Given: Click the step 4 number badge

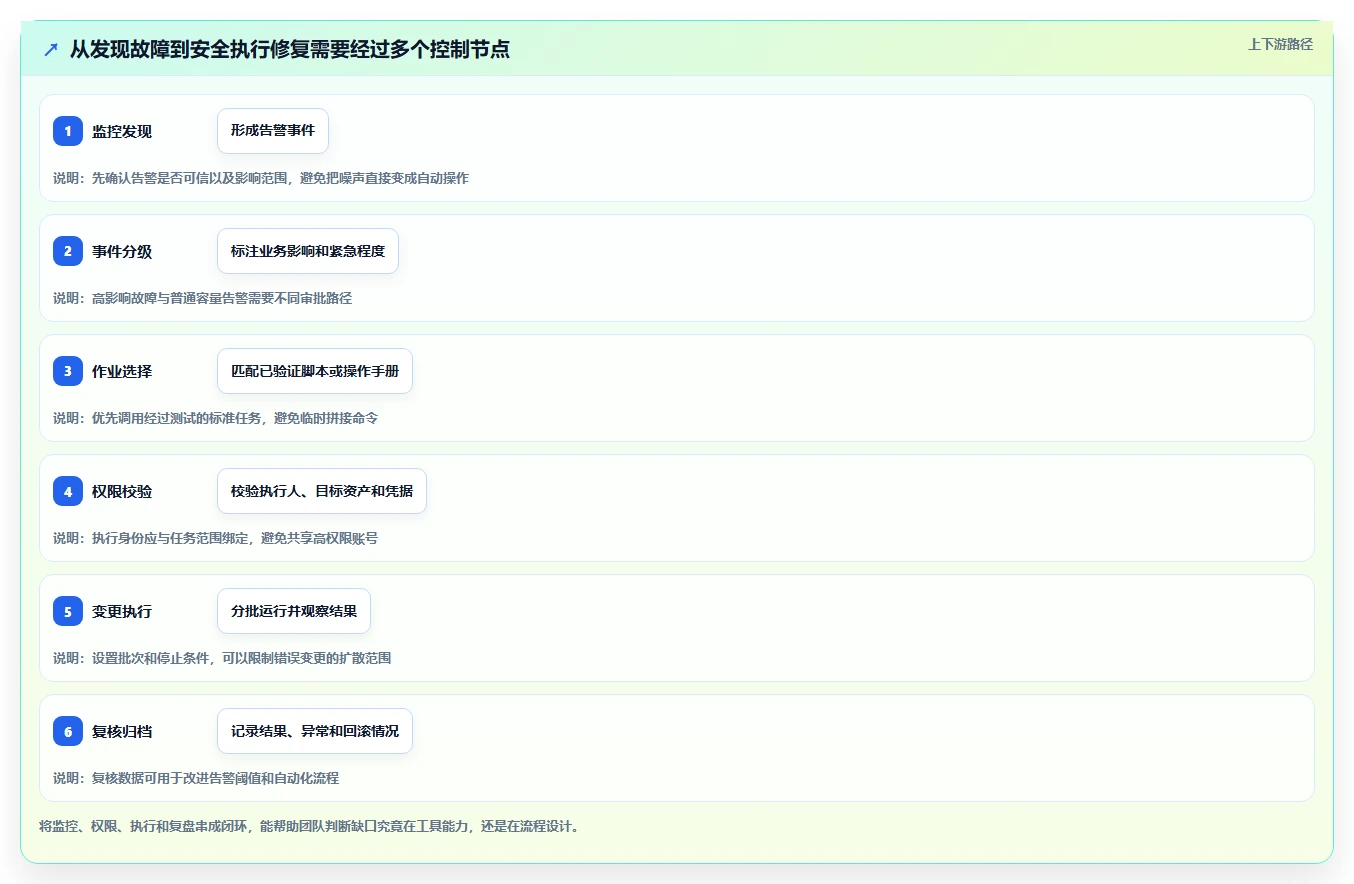Looking at the screenshot, I should coord(68,491).
